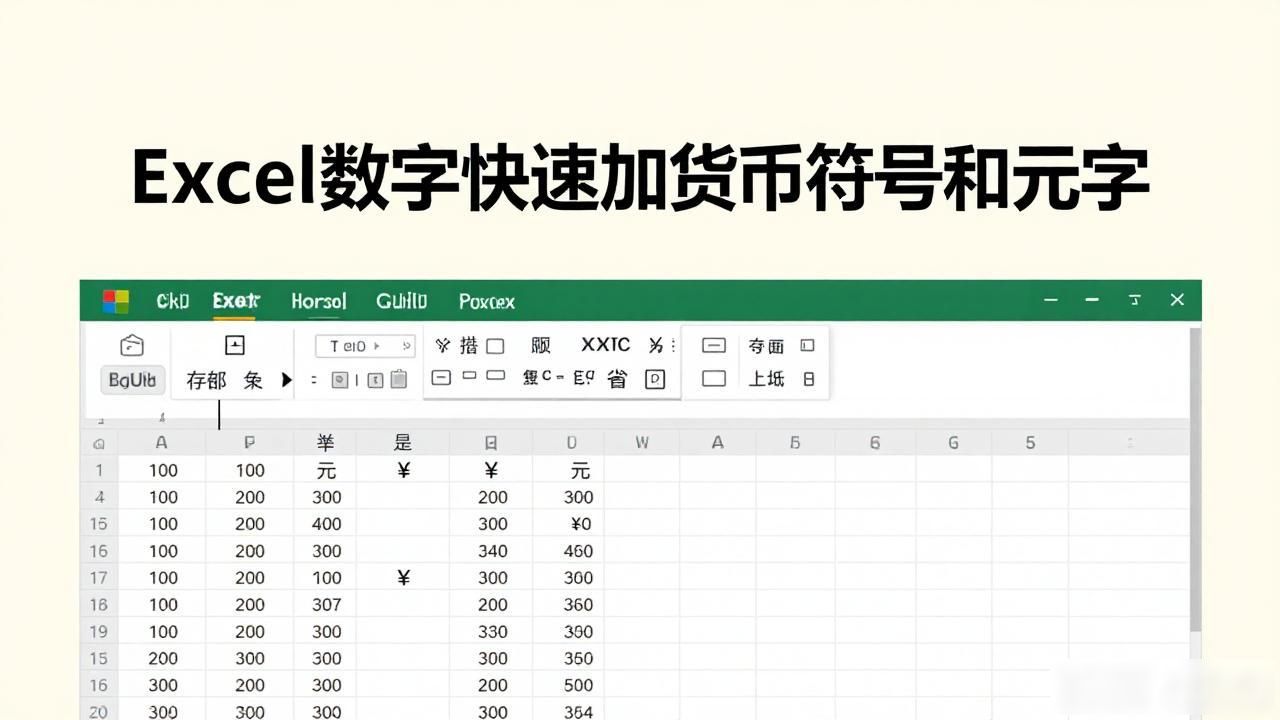The image size is (1280, 720).
Task: Click the small icon right of 夺面
Action: coord(808,346)
